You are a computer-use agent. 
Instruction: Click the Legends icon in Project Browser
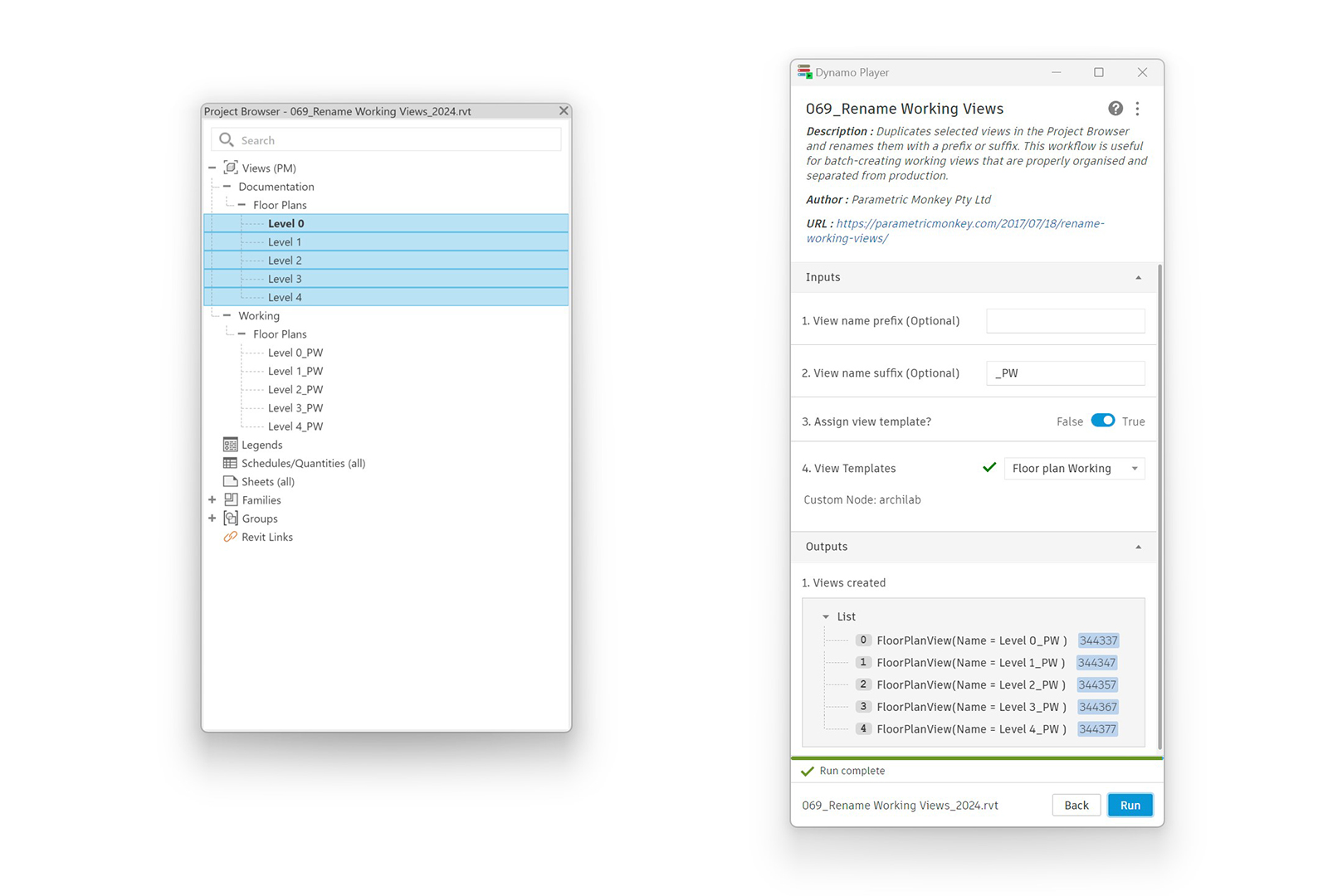tap(231, 445)
